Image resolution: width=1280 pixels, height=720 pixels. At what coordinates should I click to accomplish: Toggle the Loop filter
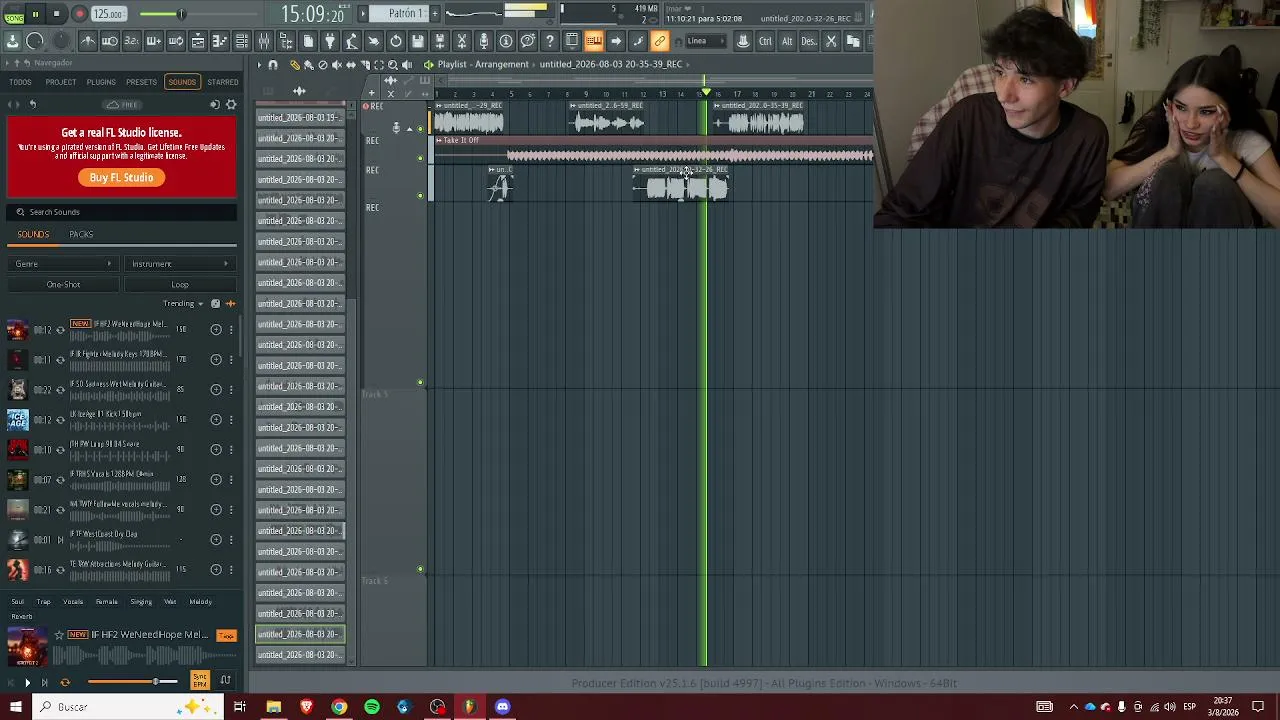click(x=180, y=285)
